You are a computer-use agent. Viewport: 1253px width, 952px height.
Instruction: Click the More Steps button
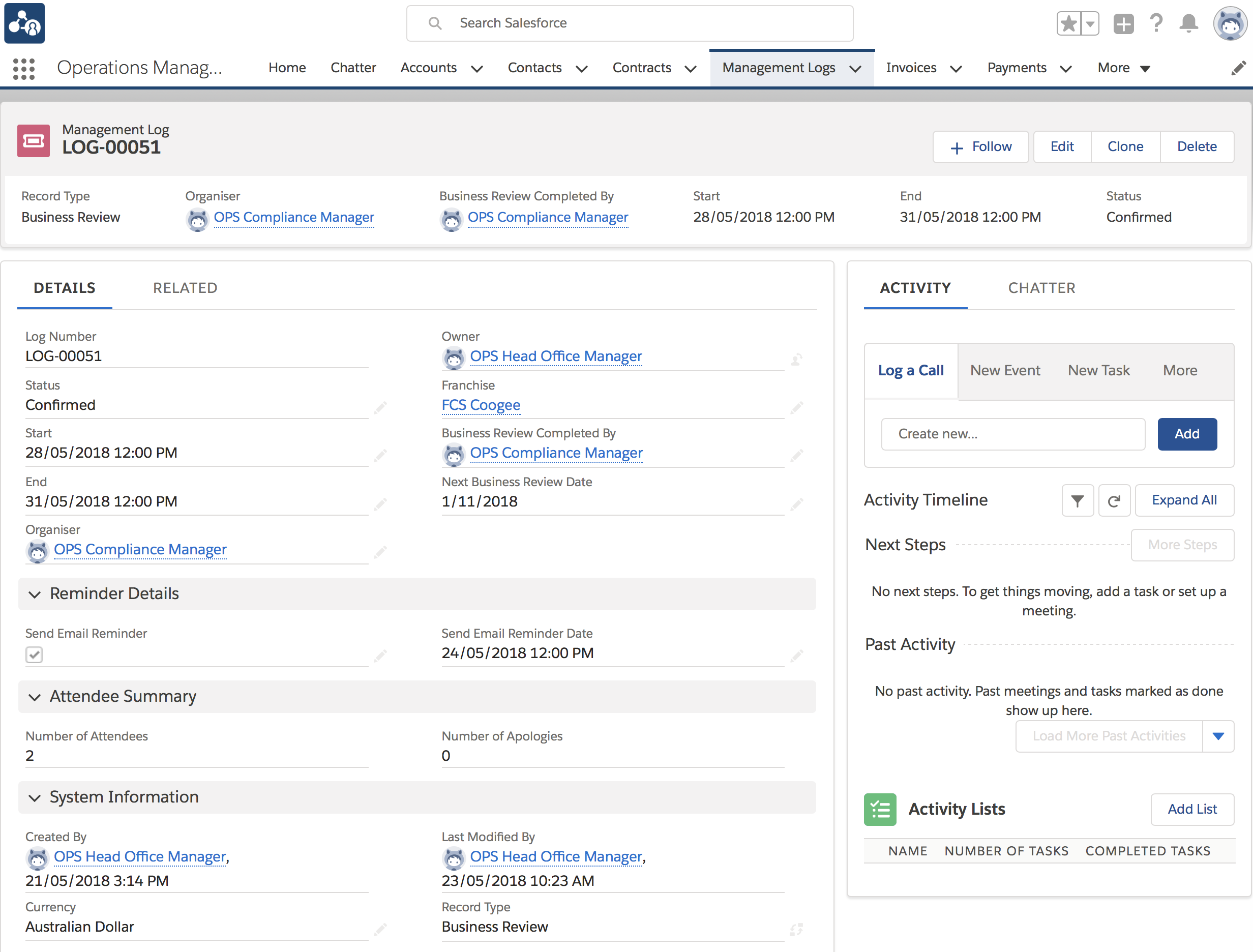pos(1182,545)
